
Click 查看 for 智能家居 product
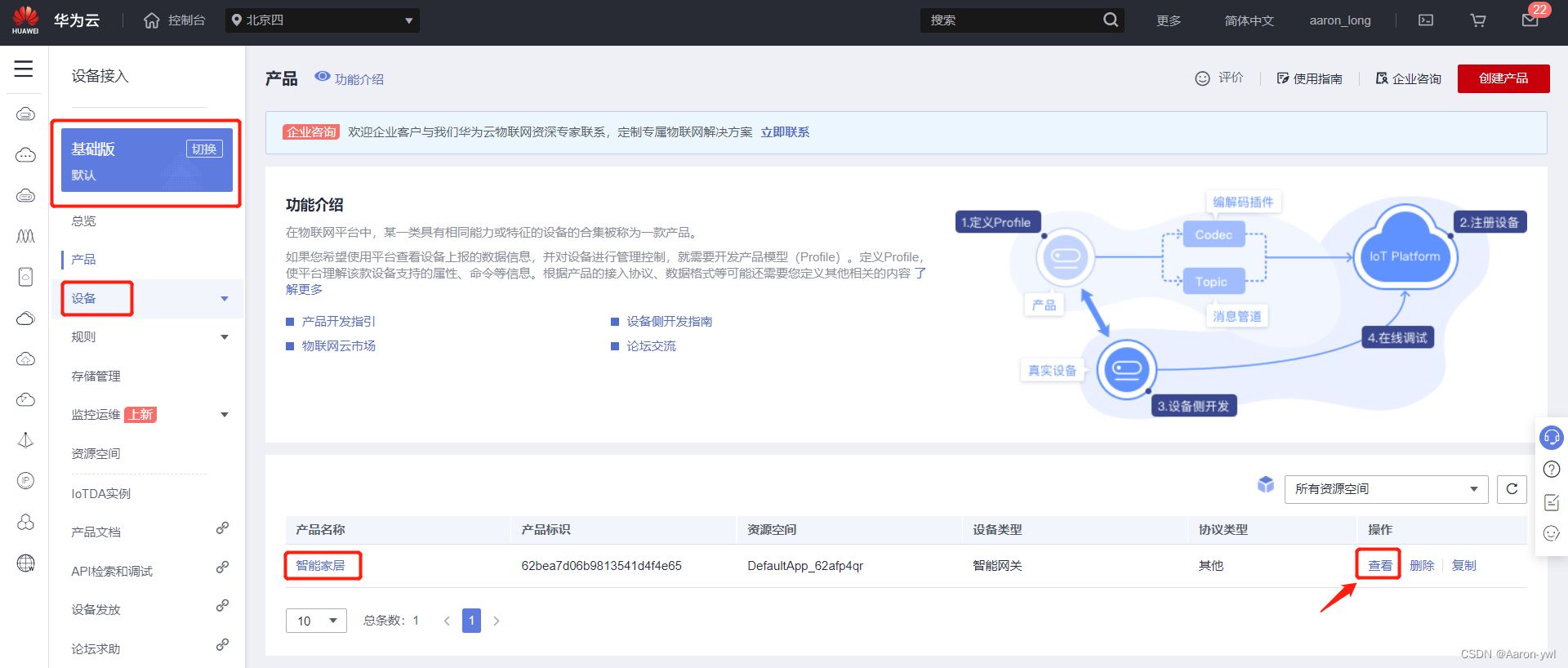(x=1380, y=566)
